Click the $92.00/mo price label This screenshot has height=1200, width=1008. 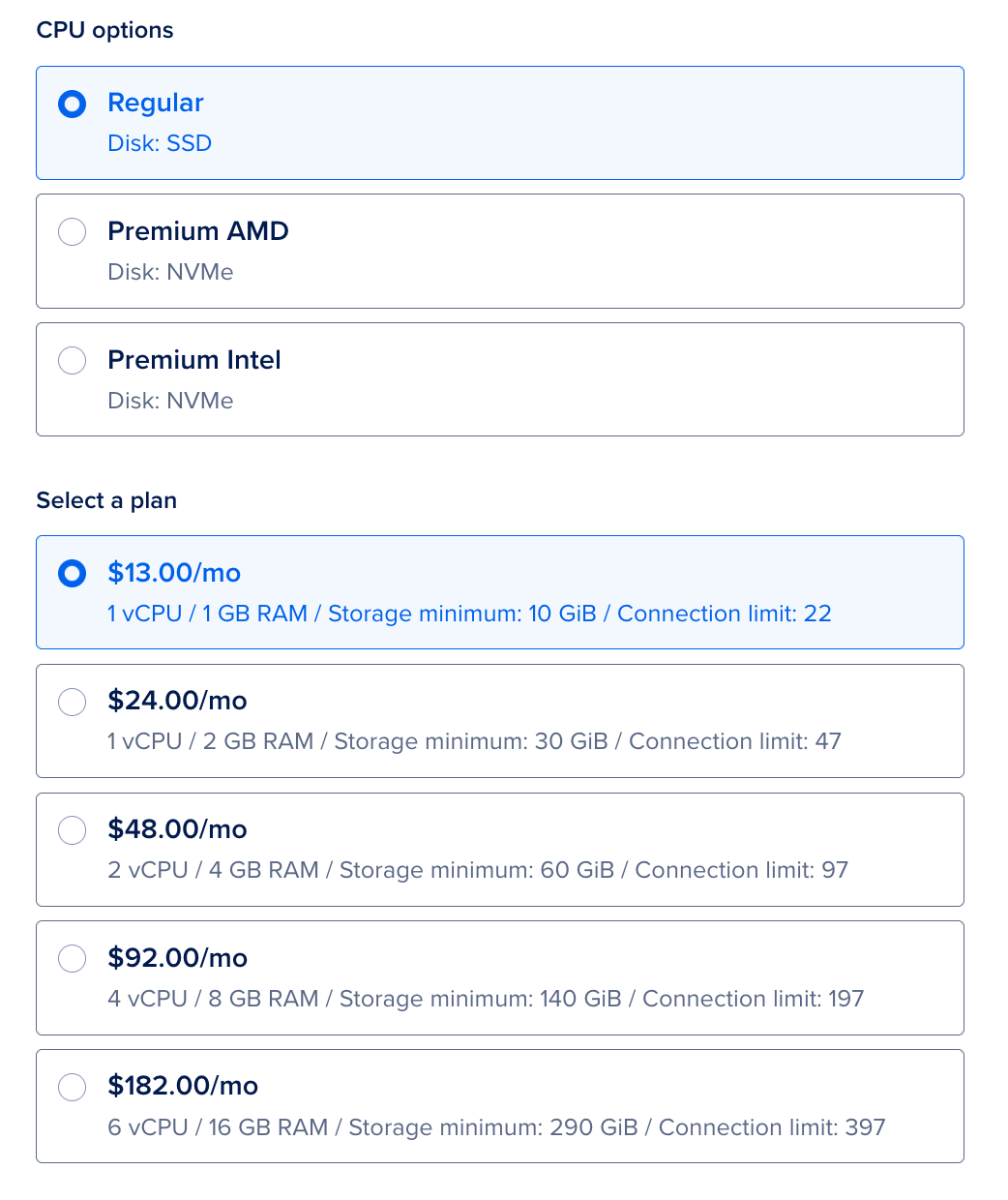(177, 958)
